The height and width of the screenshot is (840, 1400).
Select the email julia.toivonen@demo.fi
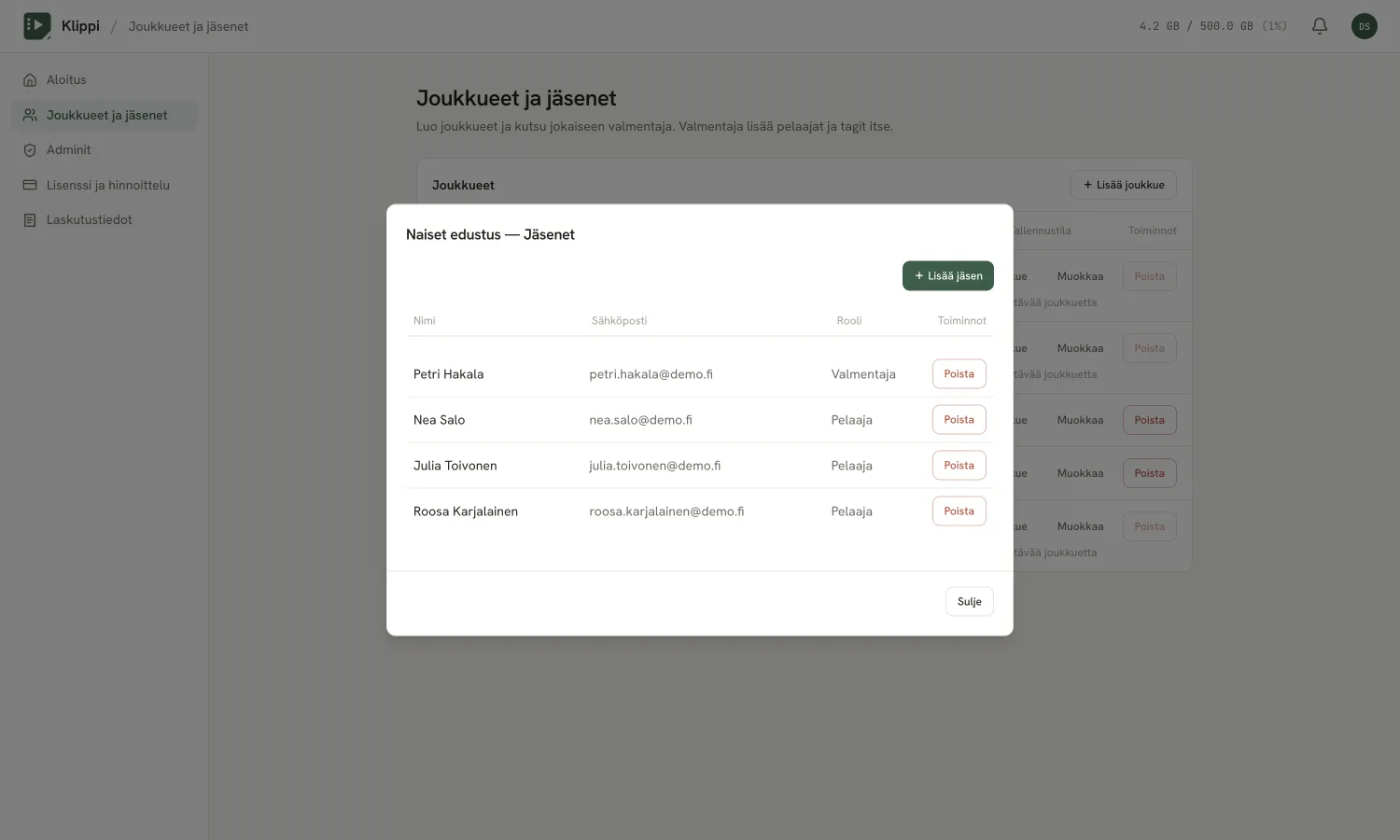point(655,466)
